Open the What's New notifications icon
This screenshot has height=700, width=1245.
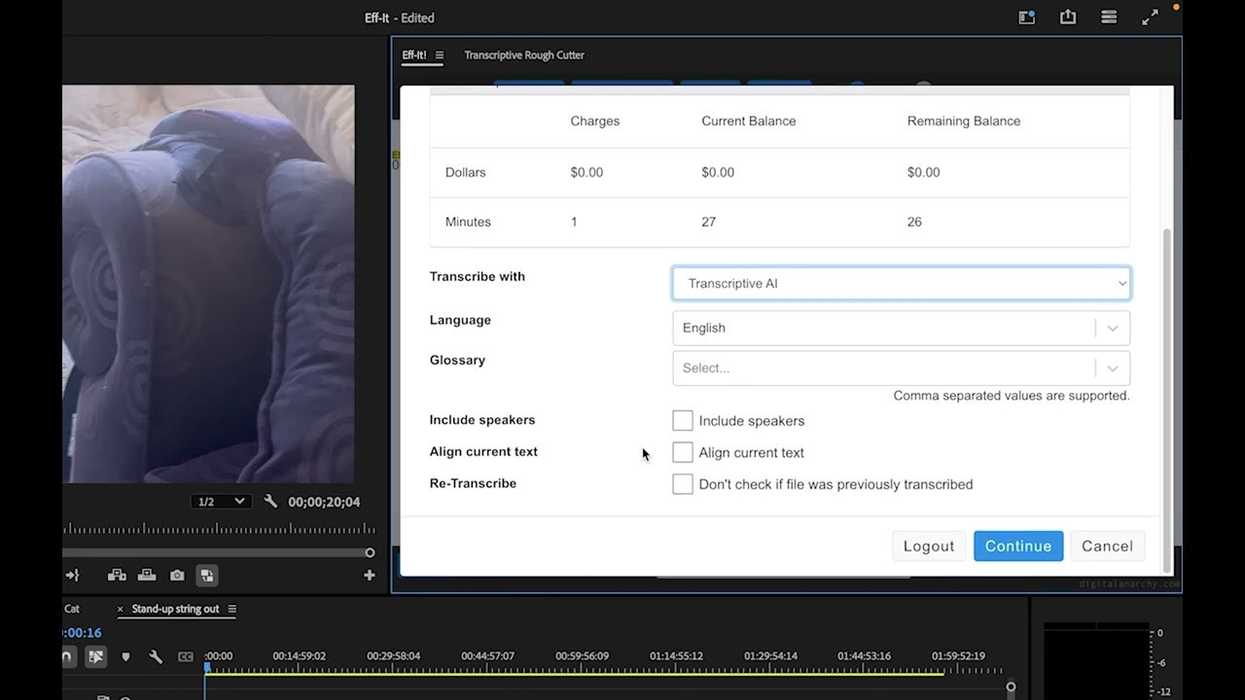[x=1027, y=17]
